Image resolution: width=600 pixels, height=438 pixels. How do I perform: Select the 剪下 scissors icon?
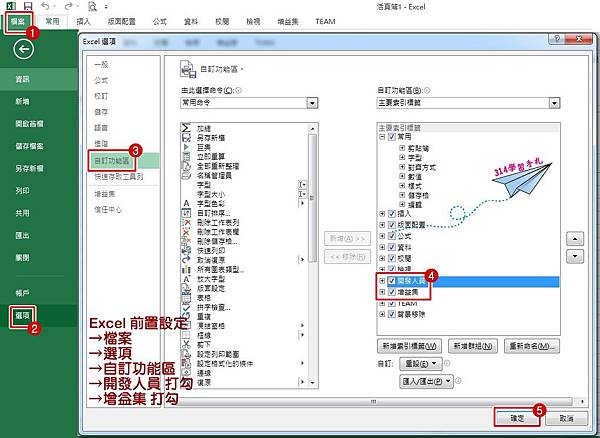coord(186,345)
